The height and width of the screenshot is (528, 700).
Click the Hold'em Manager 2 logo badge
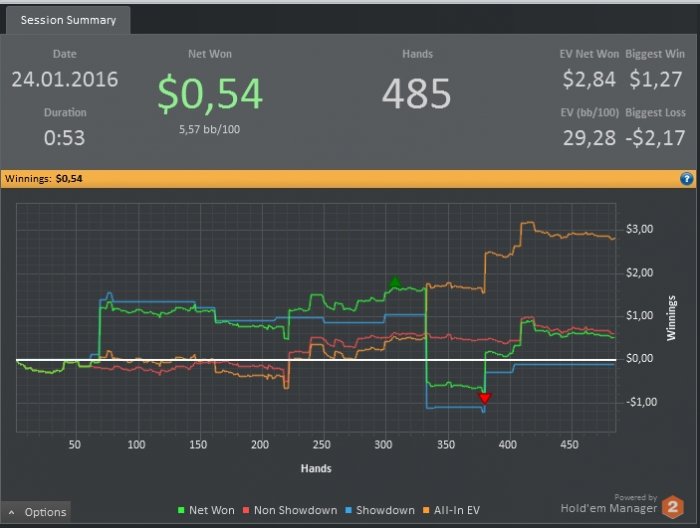point(673,507)
